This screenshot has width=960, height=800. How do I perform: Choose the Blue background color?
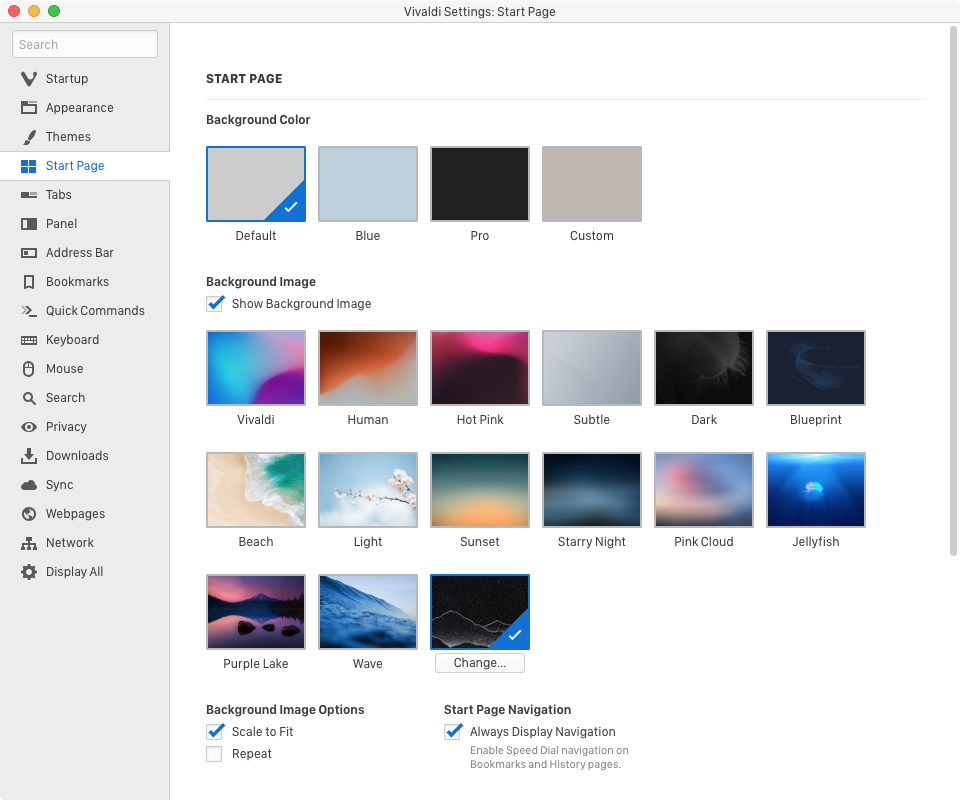click(368, 184)
